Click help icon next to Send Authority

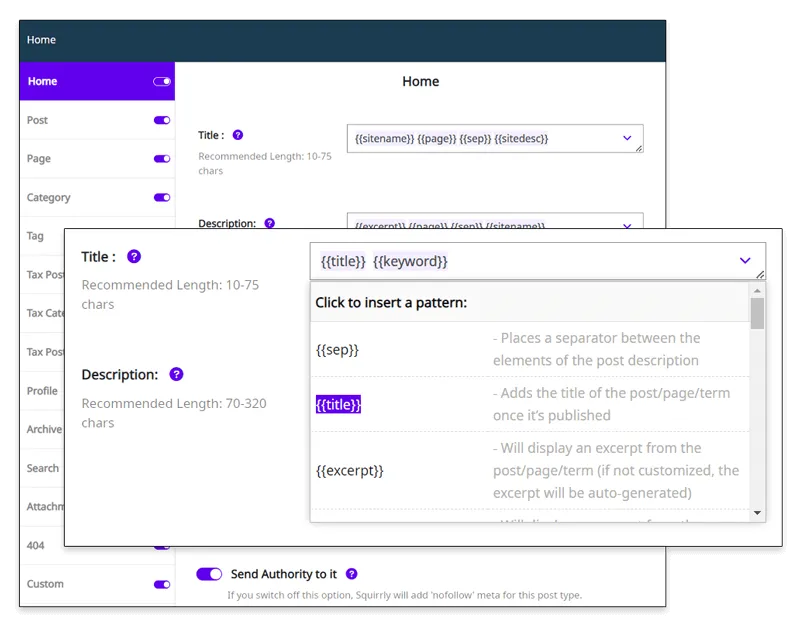coord(351,574)
